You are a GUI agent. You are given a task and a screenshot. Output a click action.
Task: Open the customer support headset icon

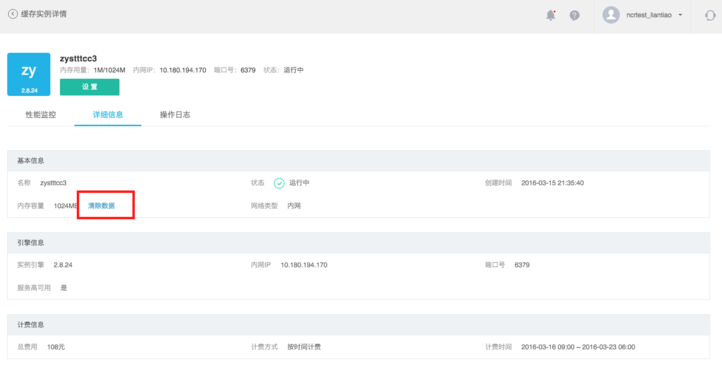[x=710, y=15]
